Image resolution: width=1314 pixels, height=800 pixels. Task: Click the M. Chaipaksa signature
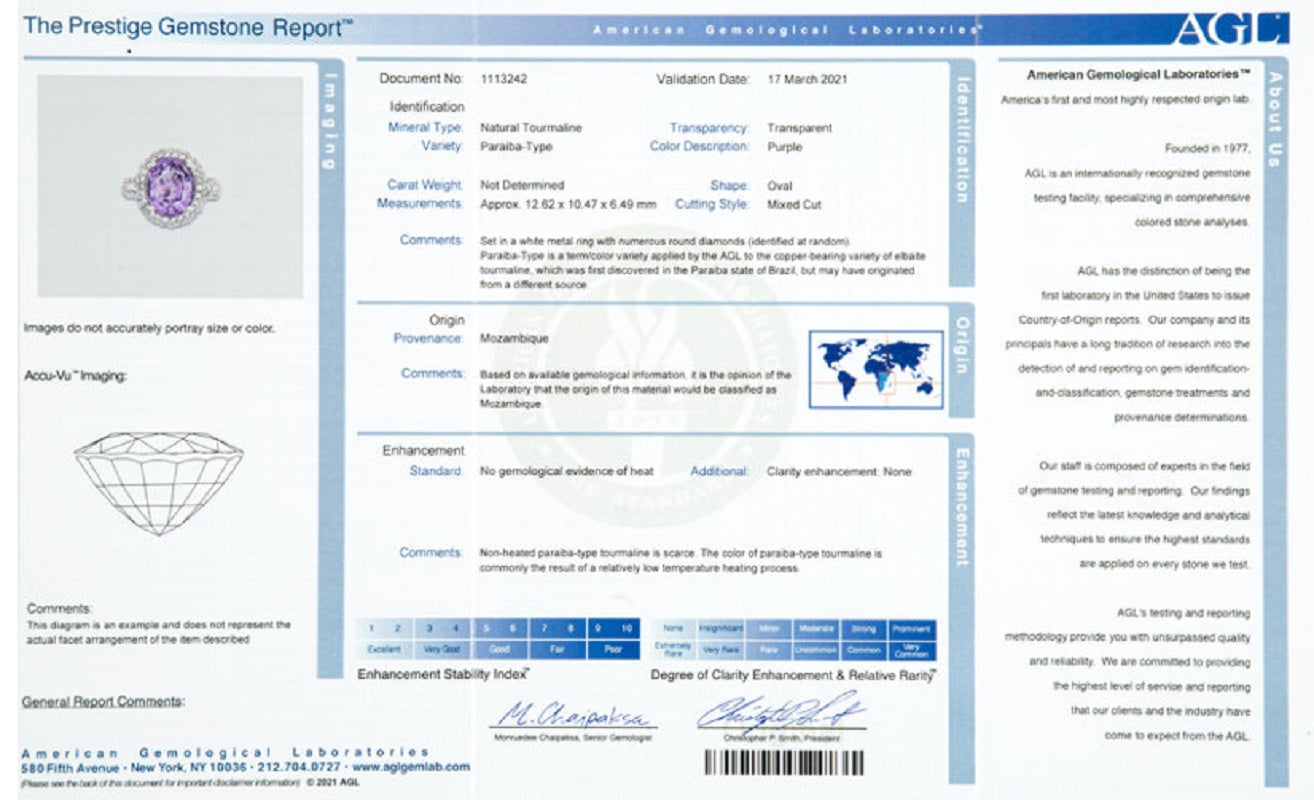pyautogui.click(x=574, y=716)
